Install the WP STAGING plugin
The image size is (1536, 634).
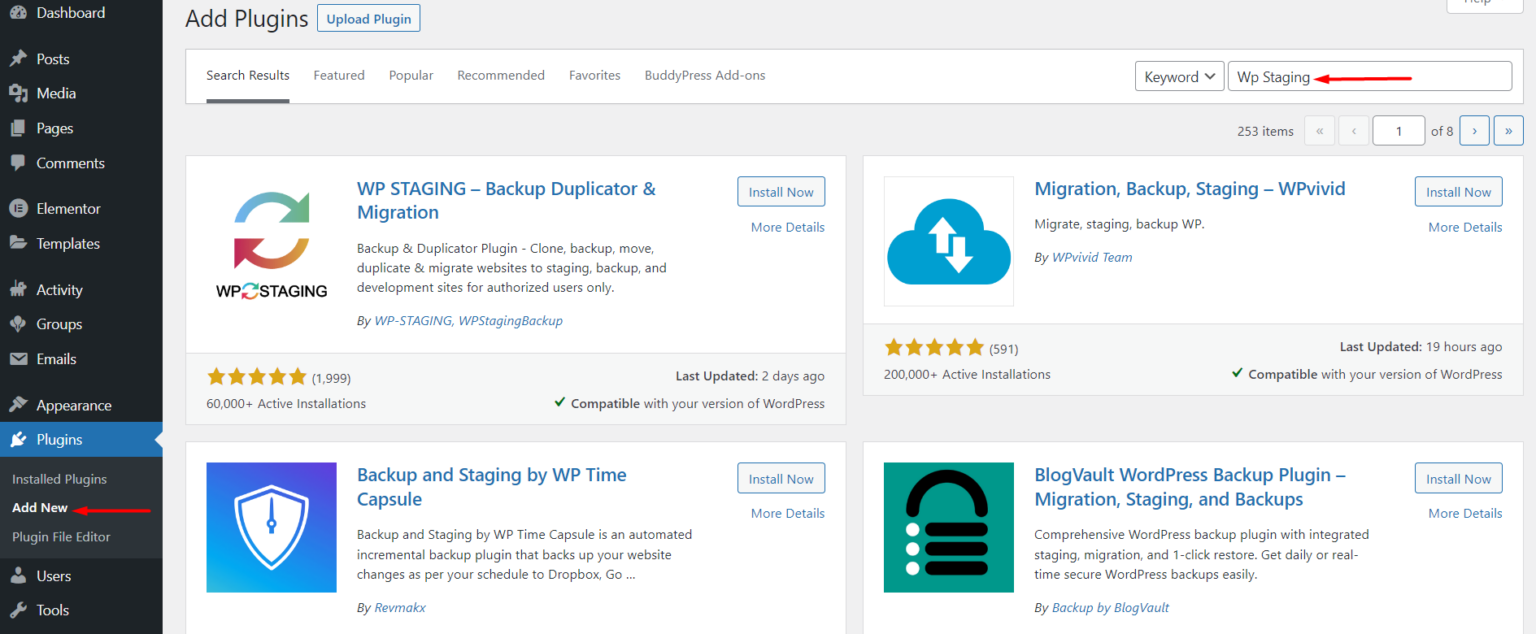781,191
